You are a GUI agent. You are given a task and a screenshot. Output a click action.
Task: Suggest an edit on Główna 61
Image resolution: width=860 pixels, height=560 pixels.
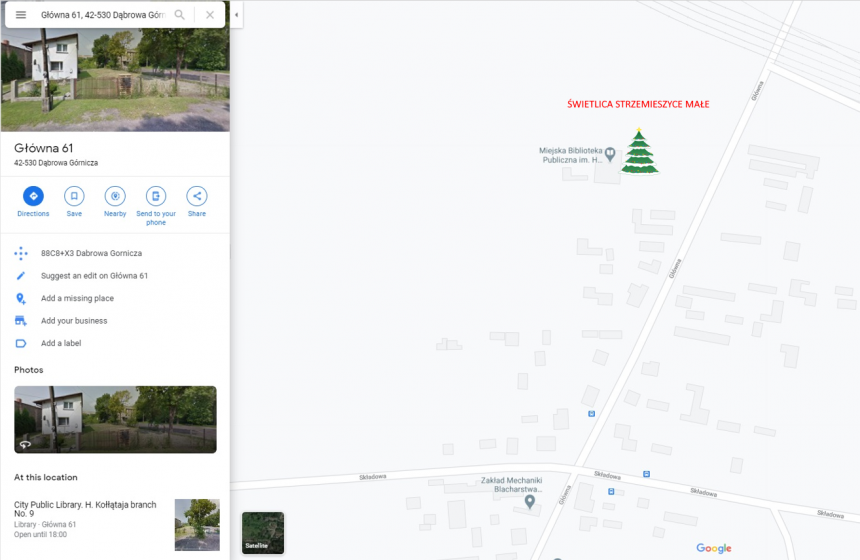point(94,276)
